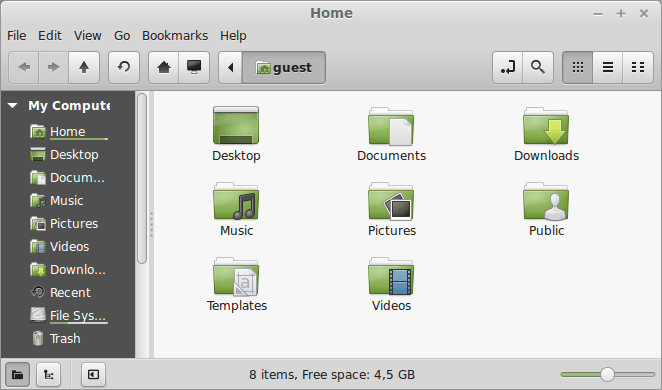This screenshot has width=662, height=390.
Task: Select the Videos folder icon
Action: click(391, 276)
